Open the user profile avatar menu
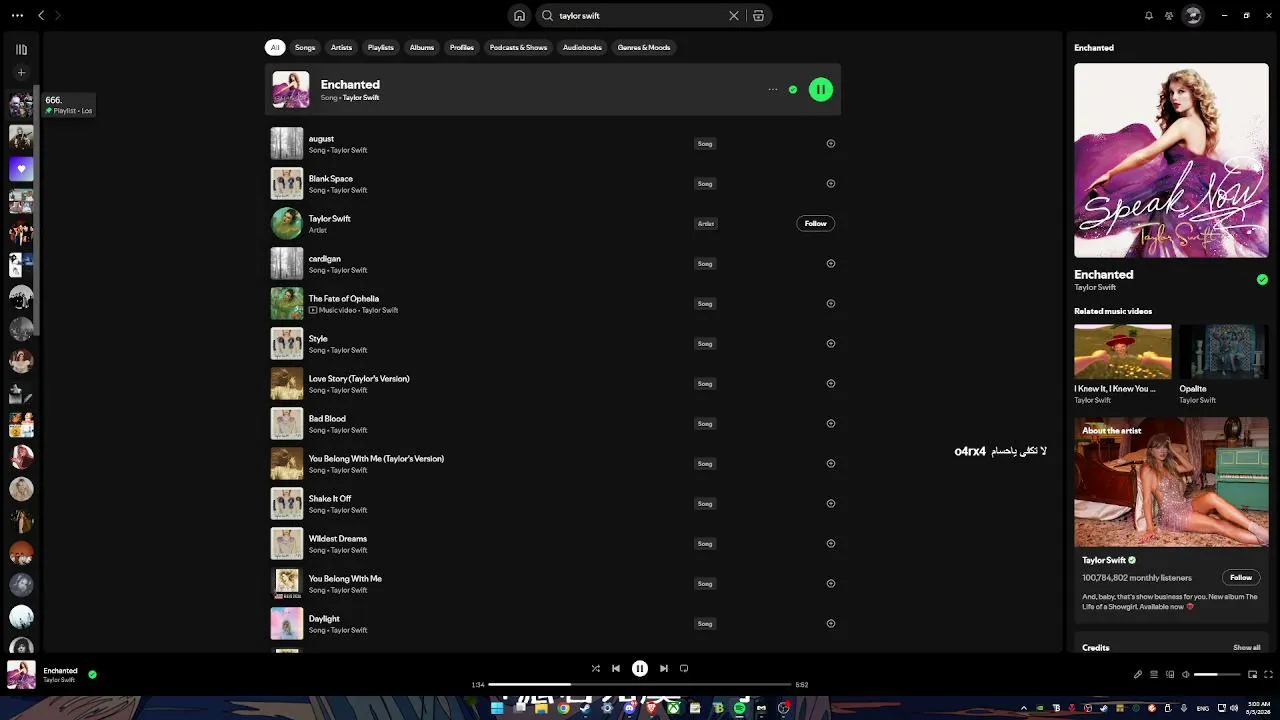The height and width of the screenshot is (720, 1280). click(x=1192, y=16)
